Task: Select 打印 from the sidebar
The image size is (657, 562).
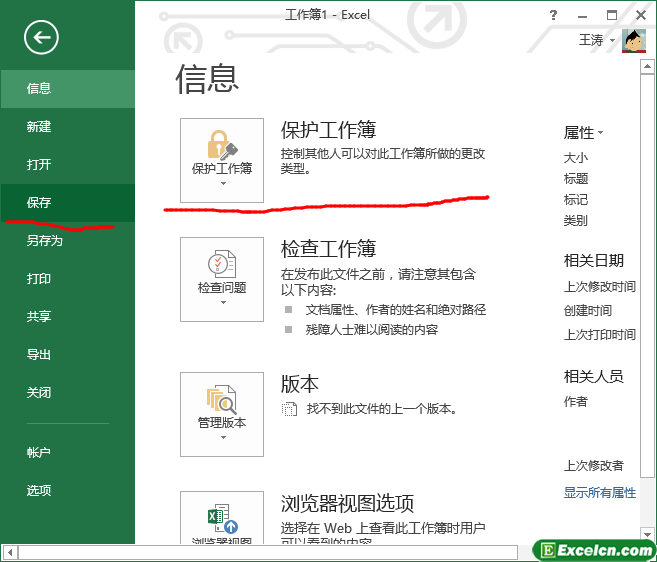Action: 39,279
